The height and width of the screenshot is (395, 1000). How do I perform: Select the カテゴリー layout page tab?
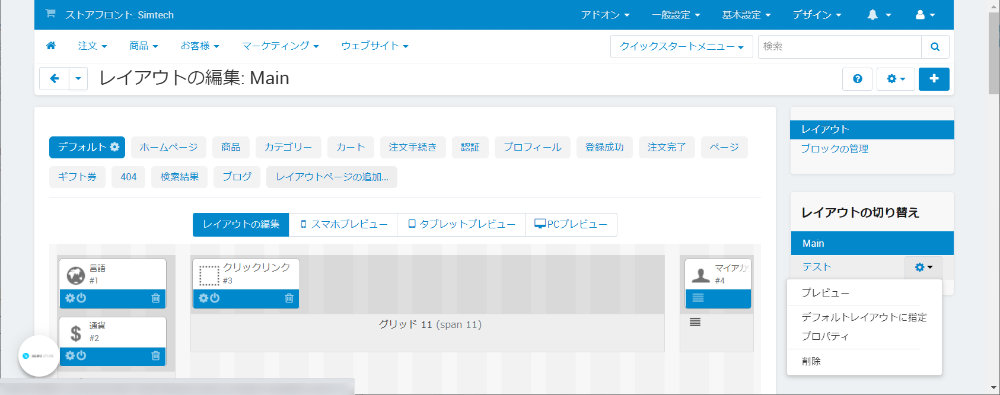point(288,147)
